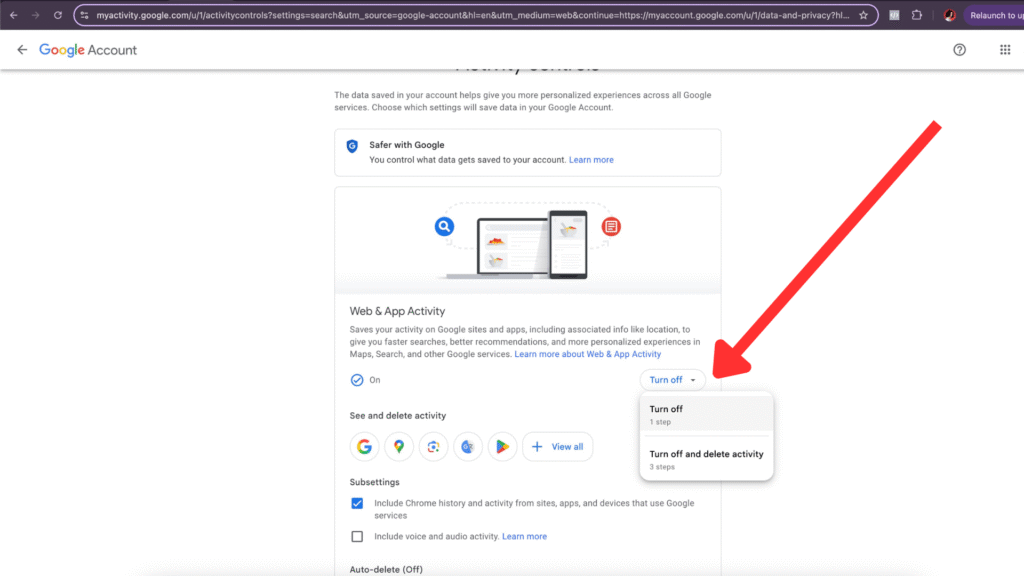Reload the page with the refresh icon
This screenshot has height=576, width=1024.
(x=58, y=15)
